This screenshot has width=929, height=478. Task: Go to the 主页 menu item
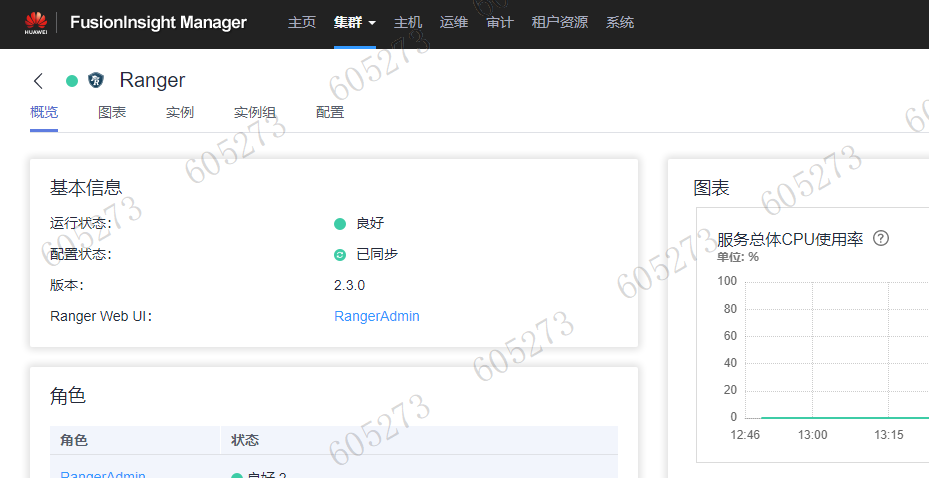click(302, 23)
